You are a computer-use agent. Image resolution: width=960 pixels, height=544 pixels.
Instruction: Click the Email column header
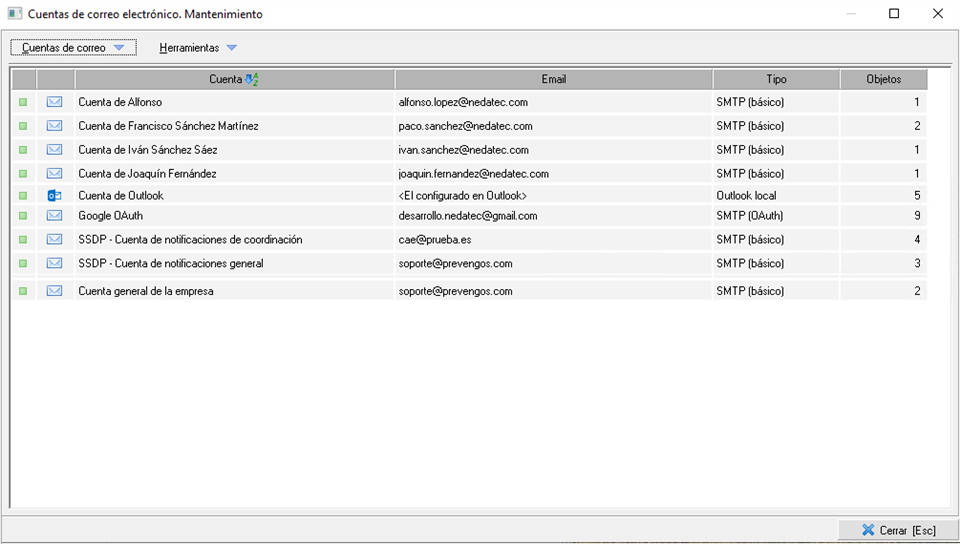553,79
